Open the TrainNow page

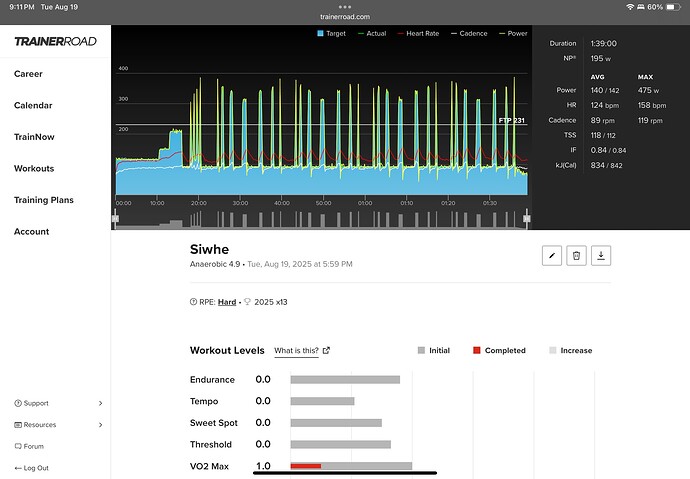(x=34, y=137)
